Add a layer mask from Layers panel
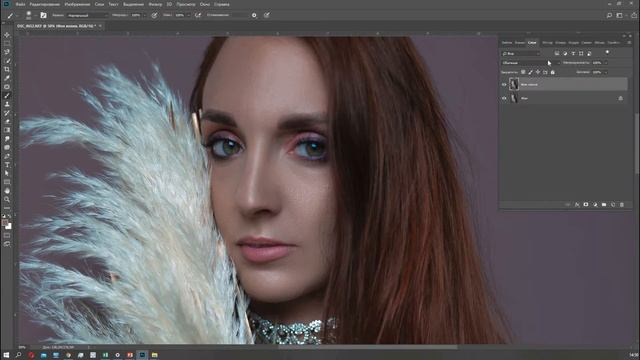 point(586,204)
